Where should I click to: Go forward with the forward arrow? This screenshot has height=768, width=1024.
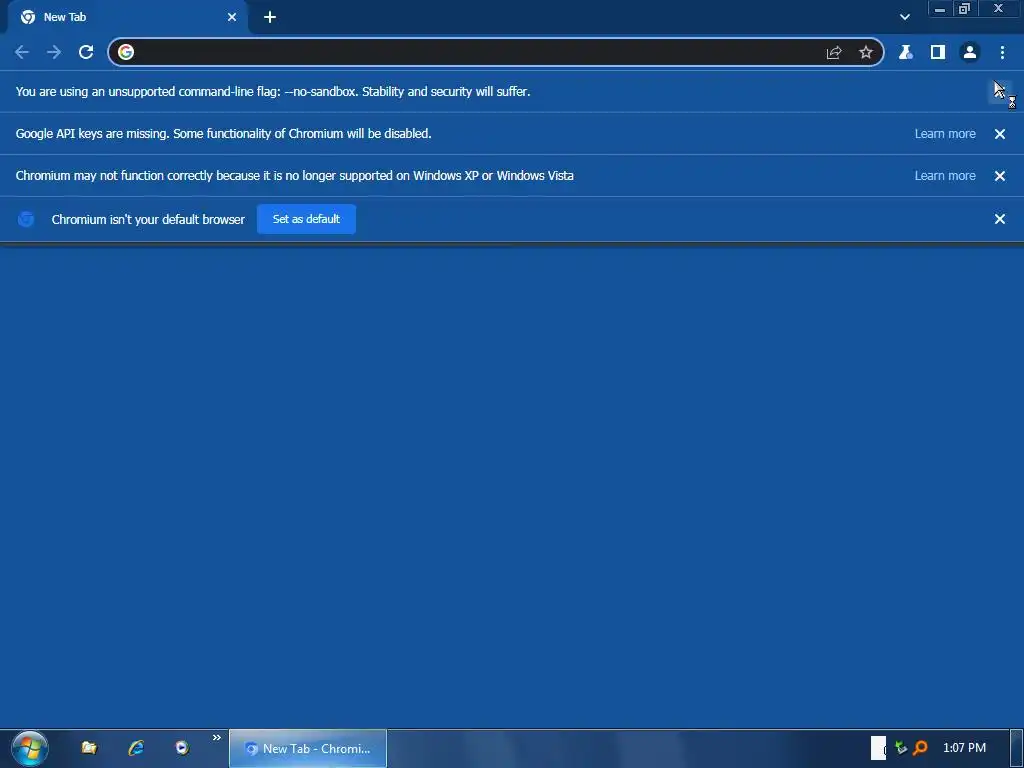point(54,52)
